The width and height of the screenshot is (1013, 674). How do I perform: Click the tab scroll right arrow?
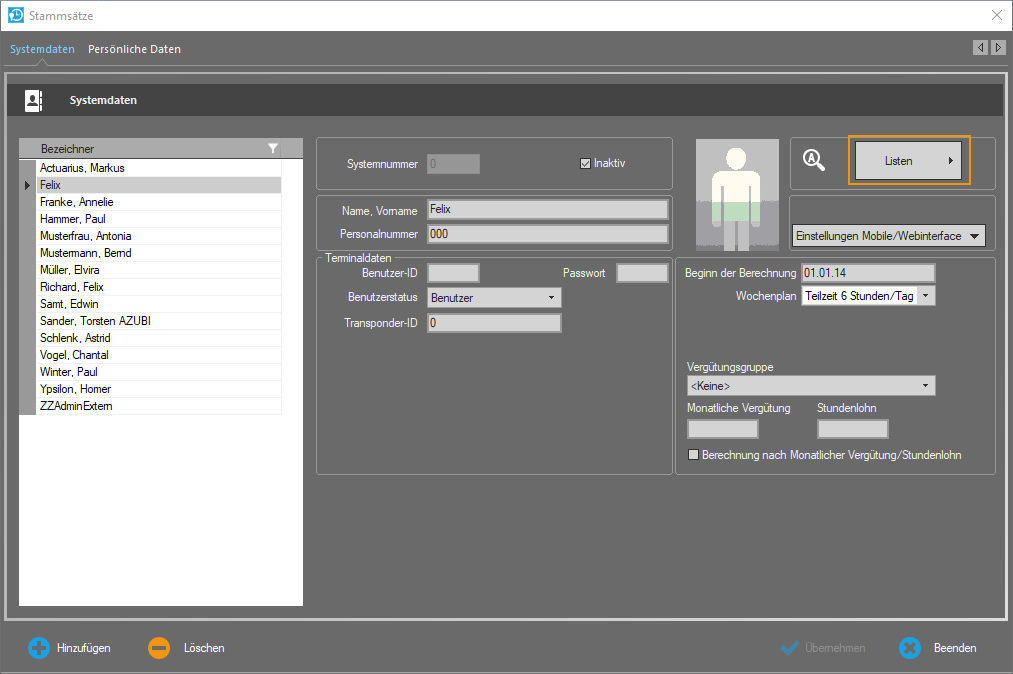(998, 48)
